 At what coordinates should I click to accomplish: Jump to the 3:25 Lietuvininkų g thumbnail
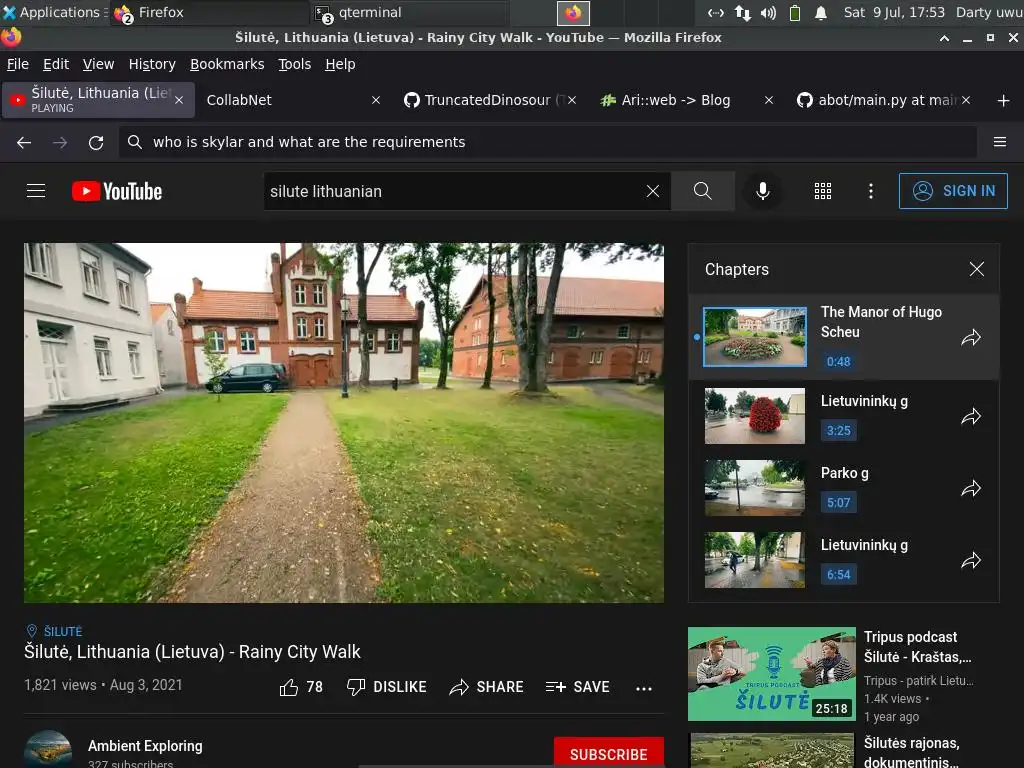tap(755, 416)
